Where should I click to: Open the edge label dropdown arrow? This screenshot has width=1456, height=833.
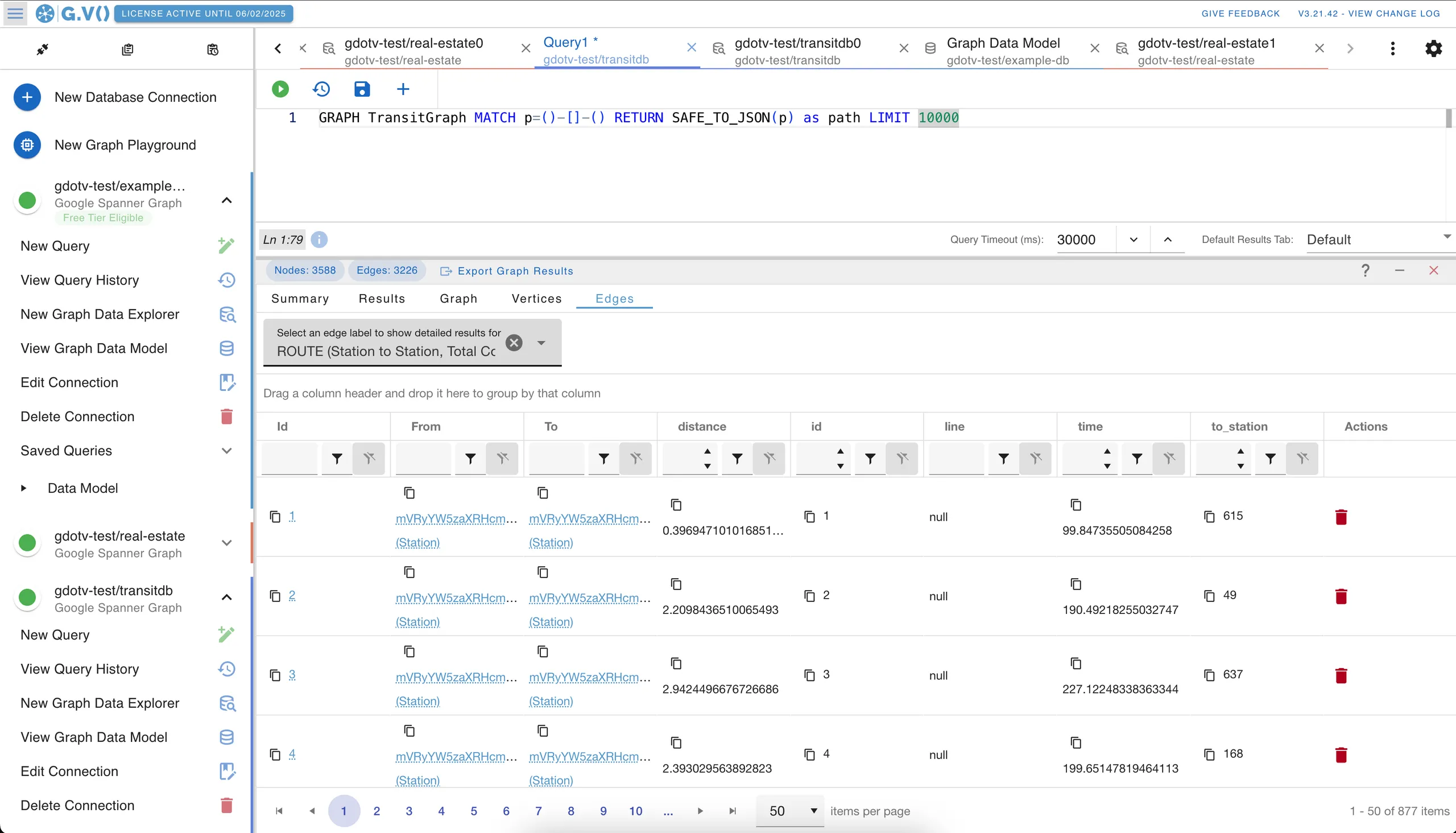pyautogui.click(x=541, y=343)
